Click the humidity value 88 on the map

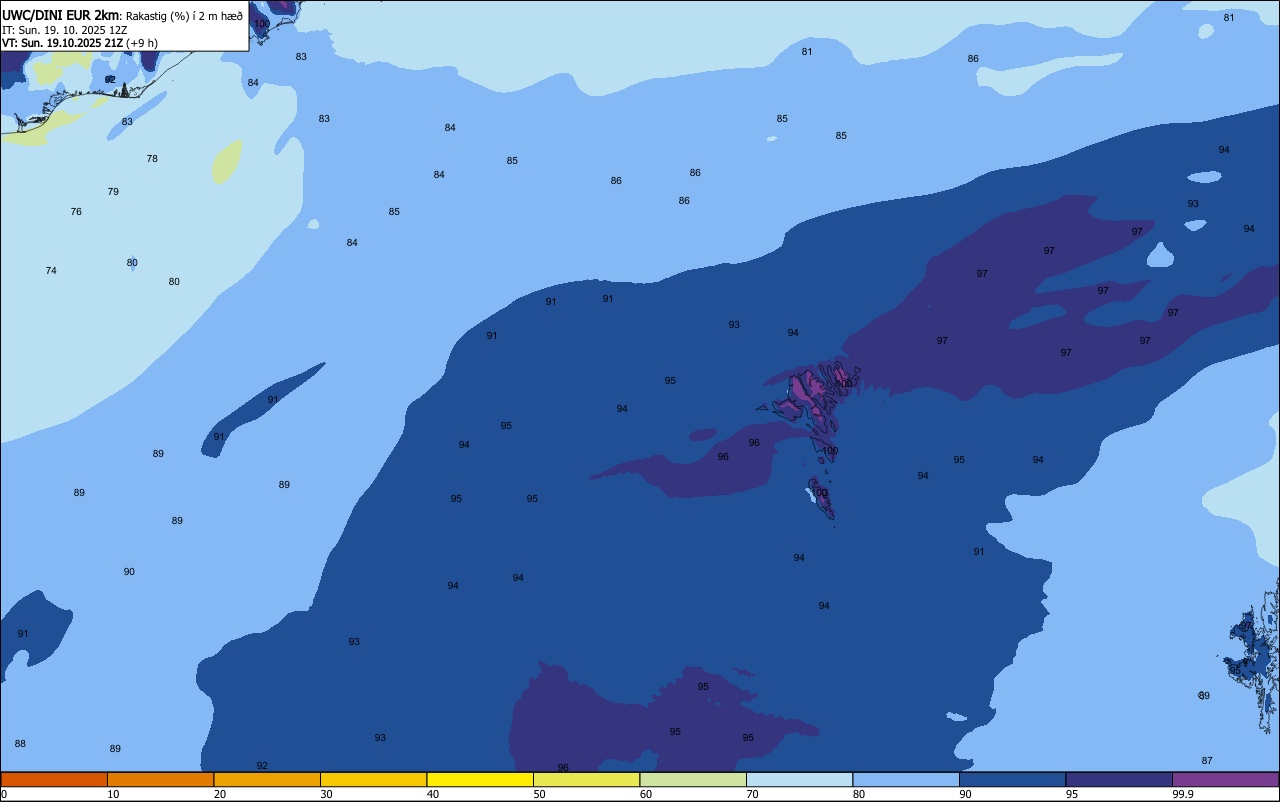[20, 744]
